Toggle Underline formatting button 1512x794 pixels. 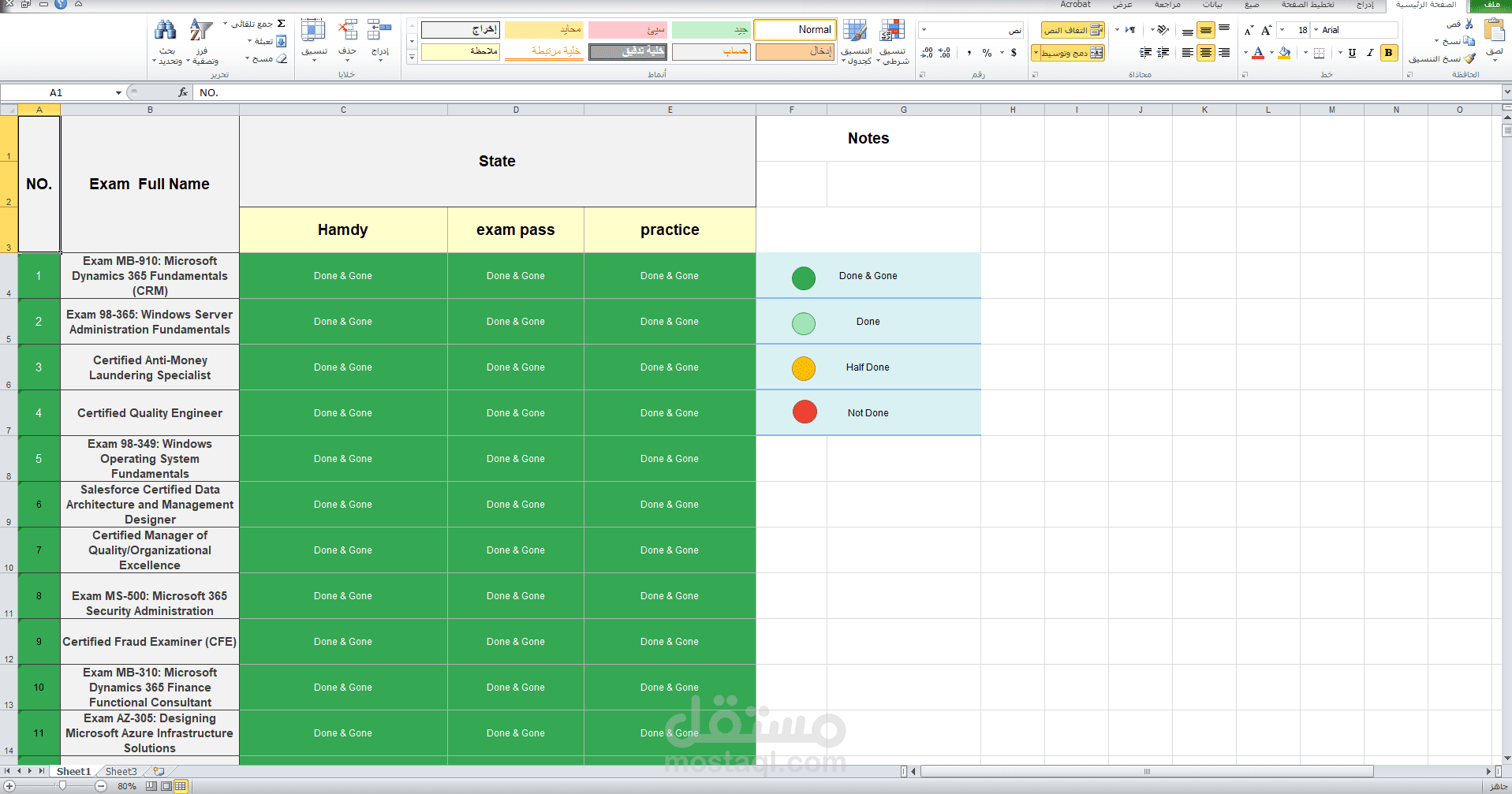(x=1352, y=53)
